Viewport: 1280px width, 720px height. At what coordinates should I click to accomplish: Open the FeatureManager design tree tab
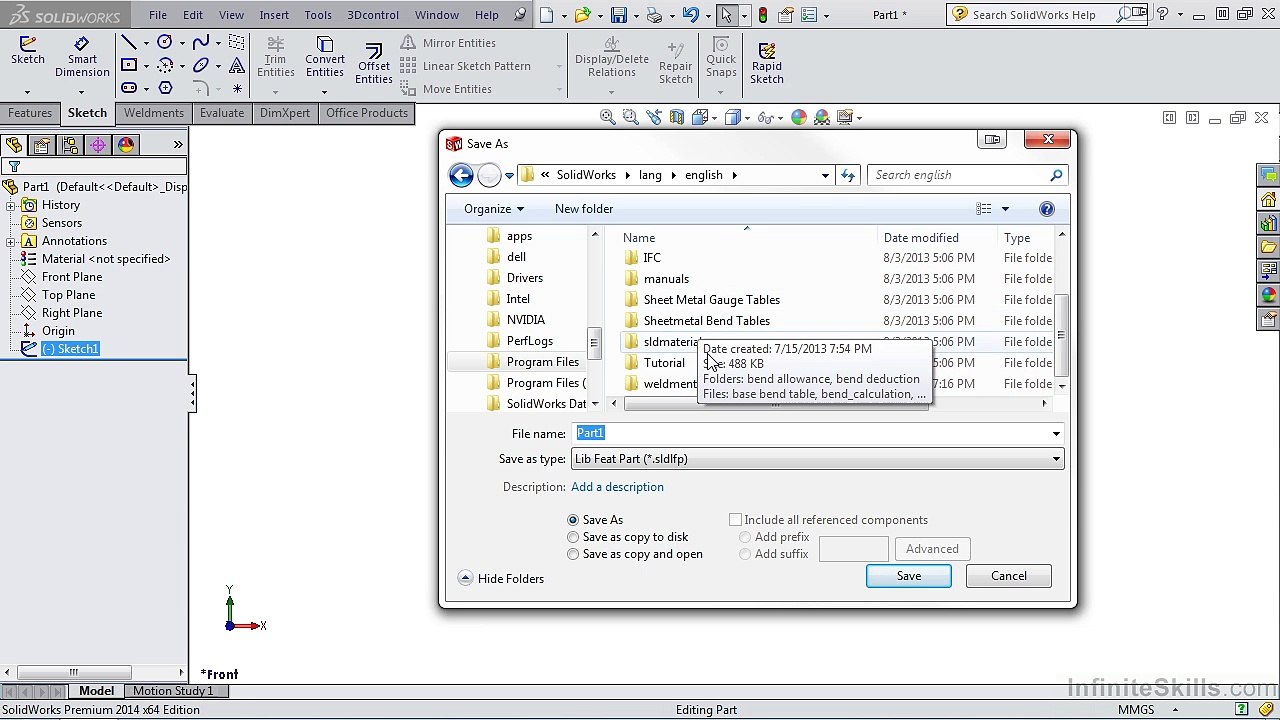pyautogui.click(x=14, y=145)
